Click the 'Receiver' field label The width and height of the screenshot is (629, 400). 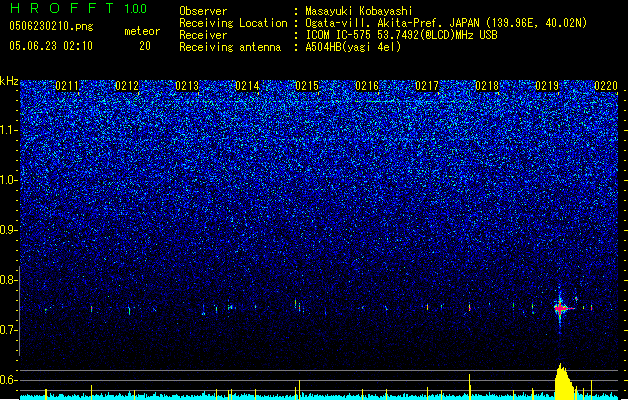(x=203, y=35)
